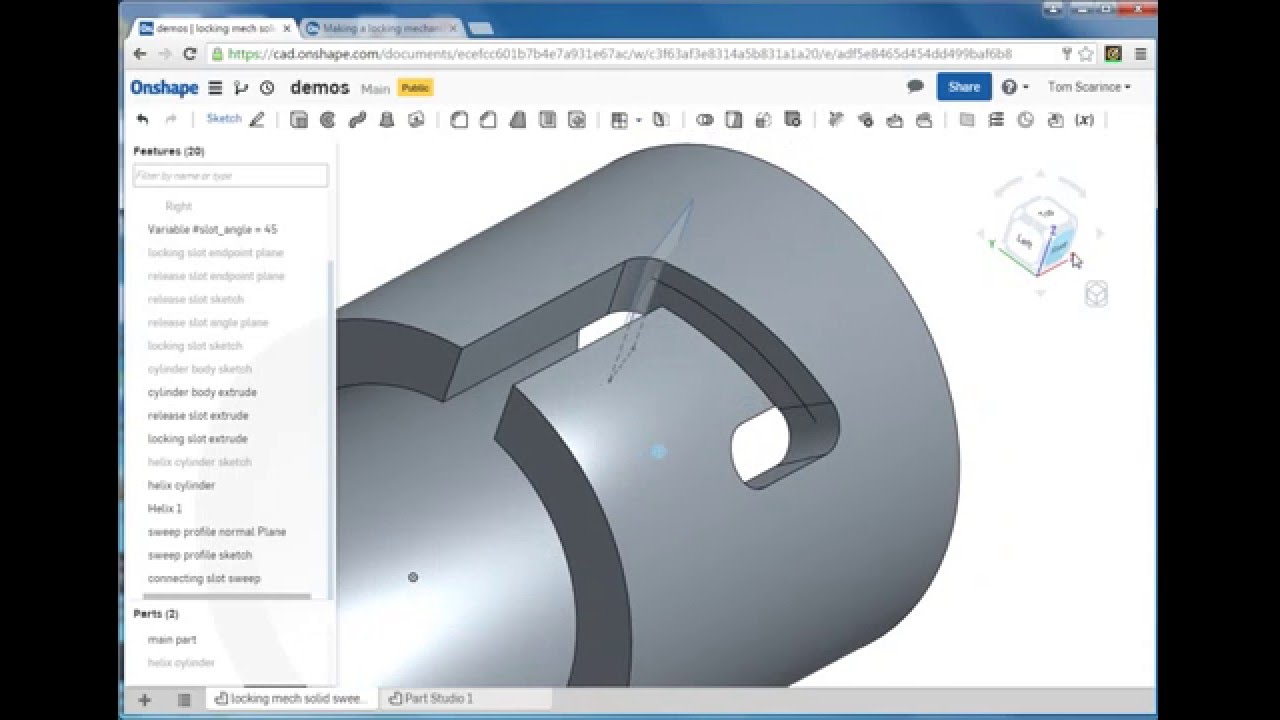
Task: Select the Thicken tool icon
Action: point(416,120)
